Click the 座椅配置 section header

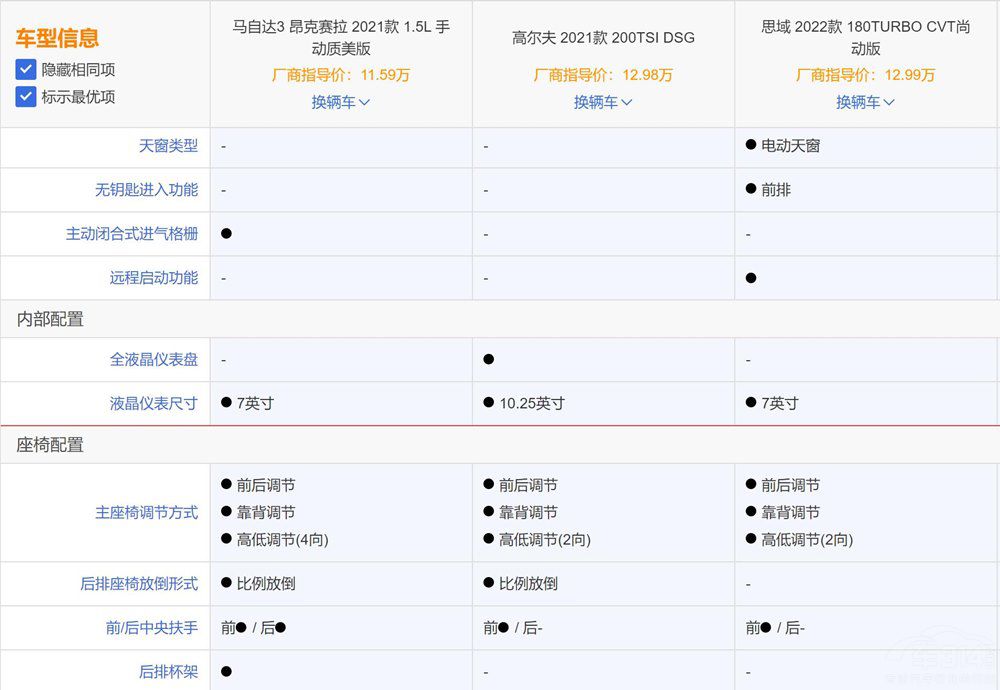[50, 445]
